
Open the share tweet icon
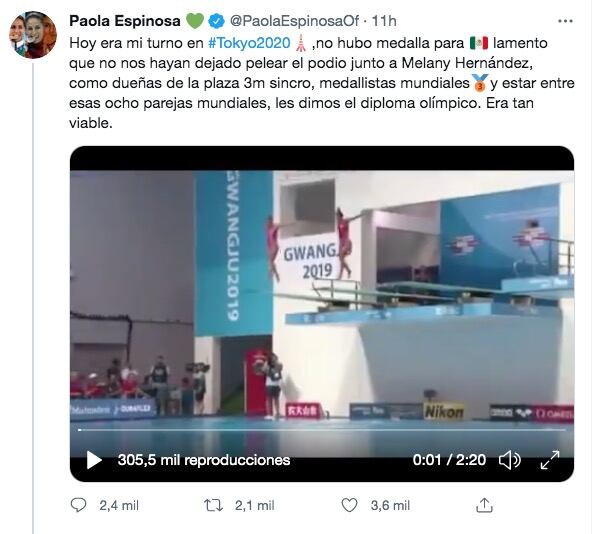[484, 505]
